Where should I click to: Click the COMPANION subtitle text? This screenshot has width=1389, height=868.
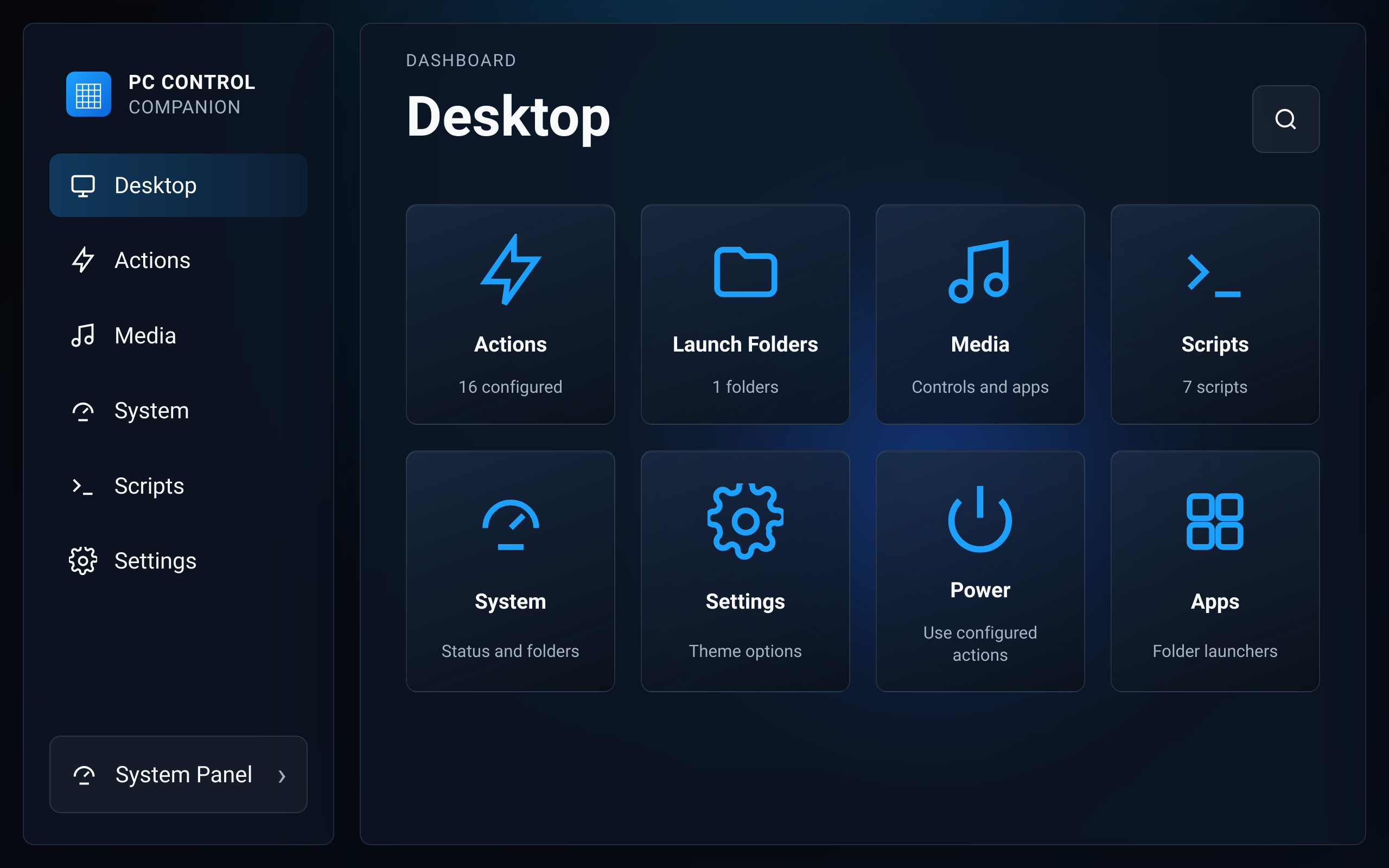(x=184, y=107)
